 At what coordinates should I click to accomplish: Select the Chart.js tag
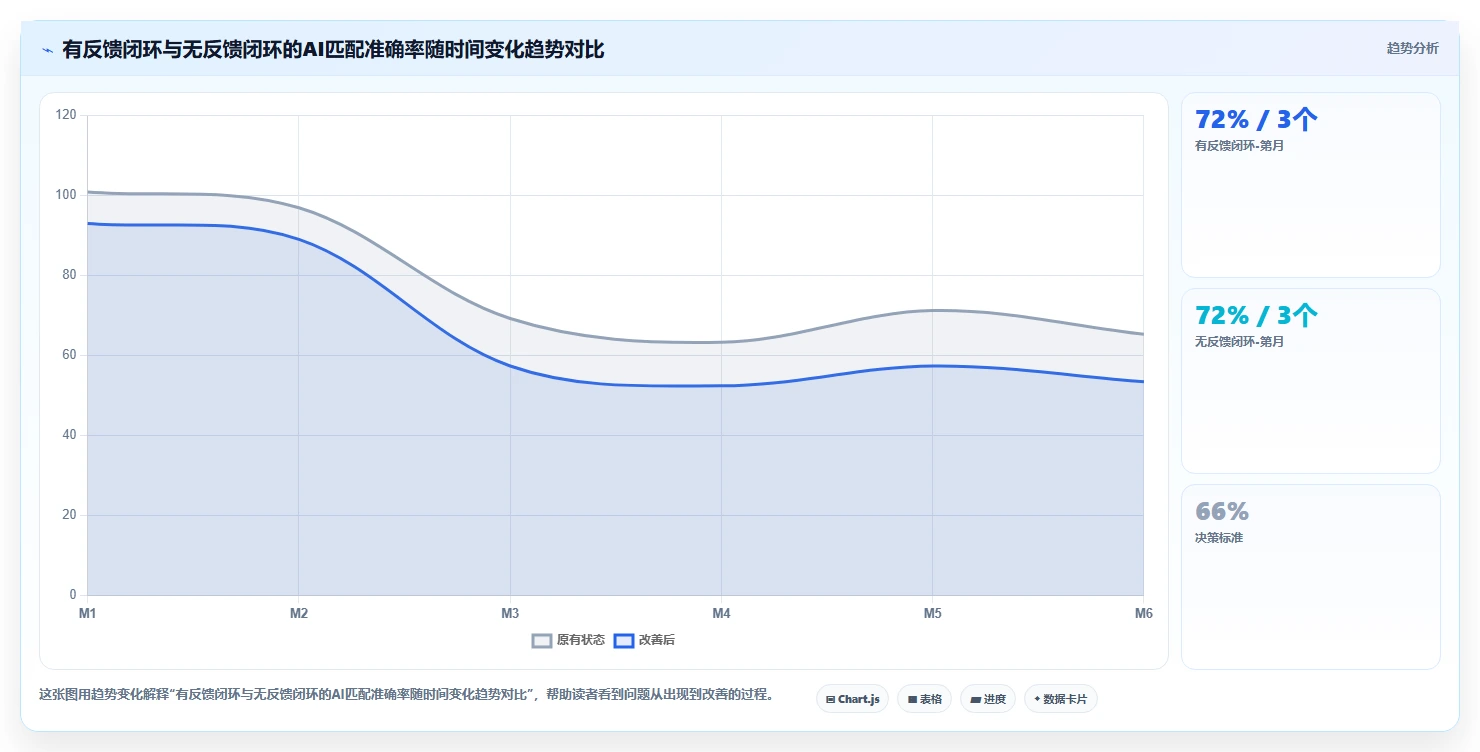pos(852,699)
